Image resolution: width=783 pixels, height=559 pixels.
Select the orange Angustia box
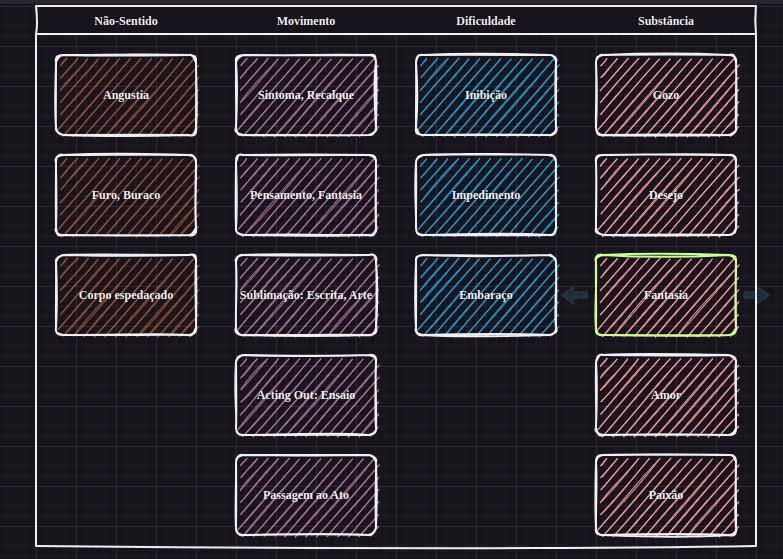(126, 95)
